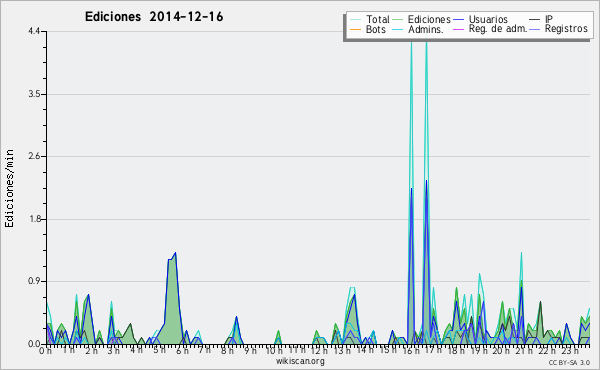Click the "Registros" legend entry

[566, 29]
